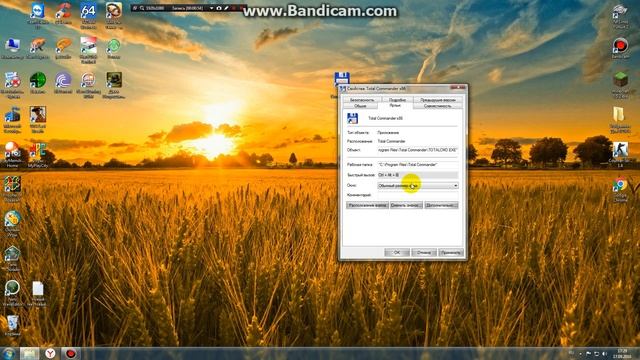Click the Расположение файла button
This screenshot has height=360, width=640.
point(367,205)
